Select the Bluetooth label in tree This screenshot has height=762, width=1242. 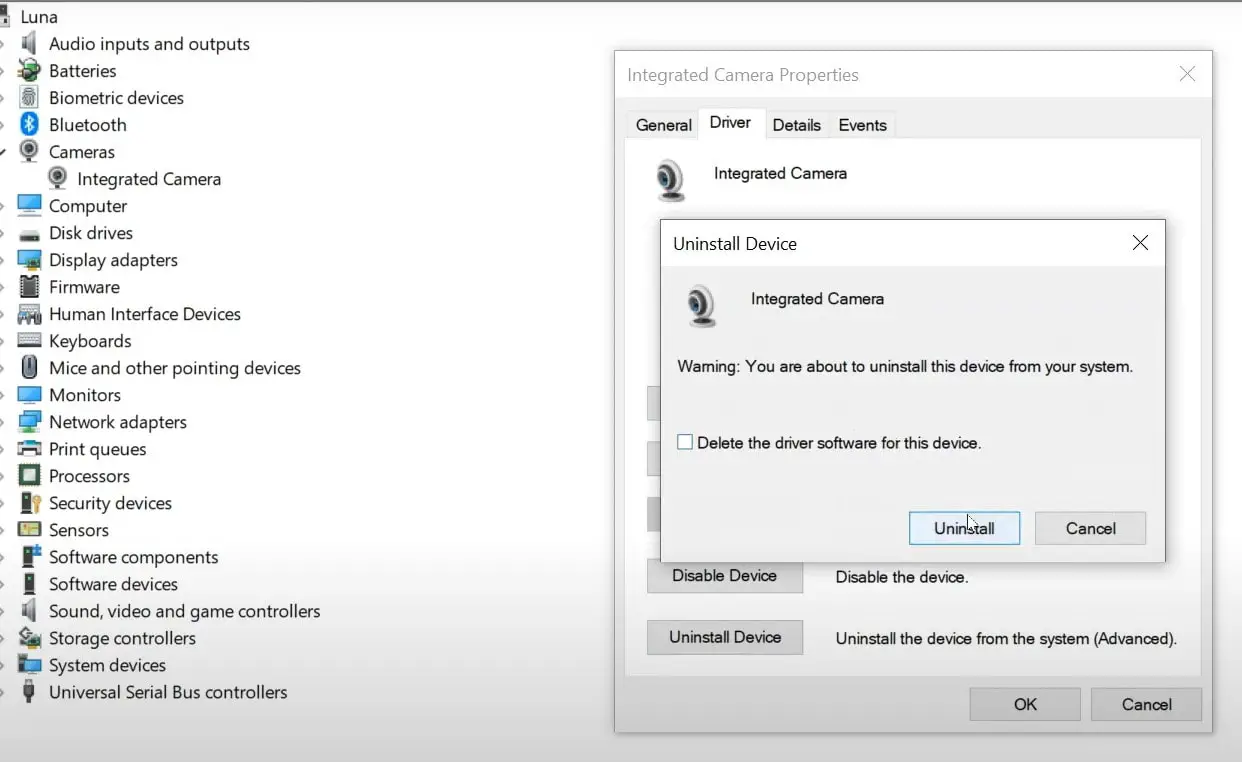point(88,125)
